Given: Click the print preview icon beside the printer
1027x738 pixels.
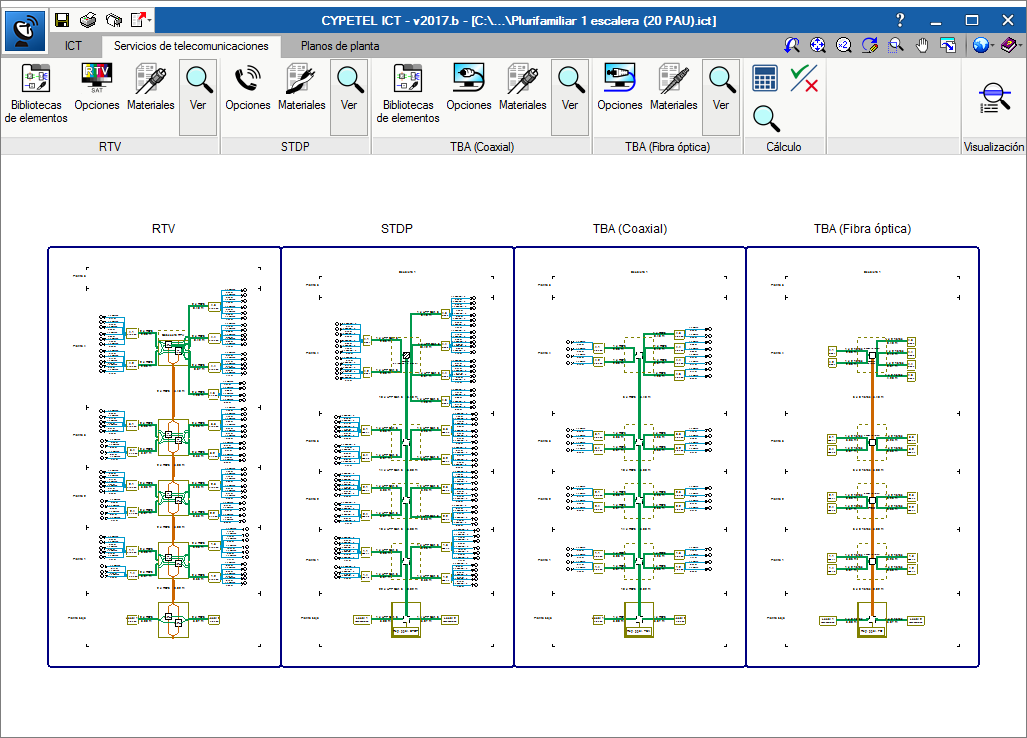Looking at the screenshot, I should pyautogui.click(x=114, y=20).
